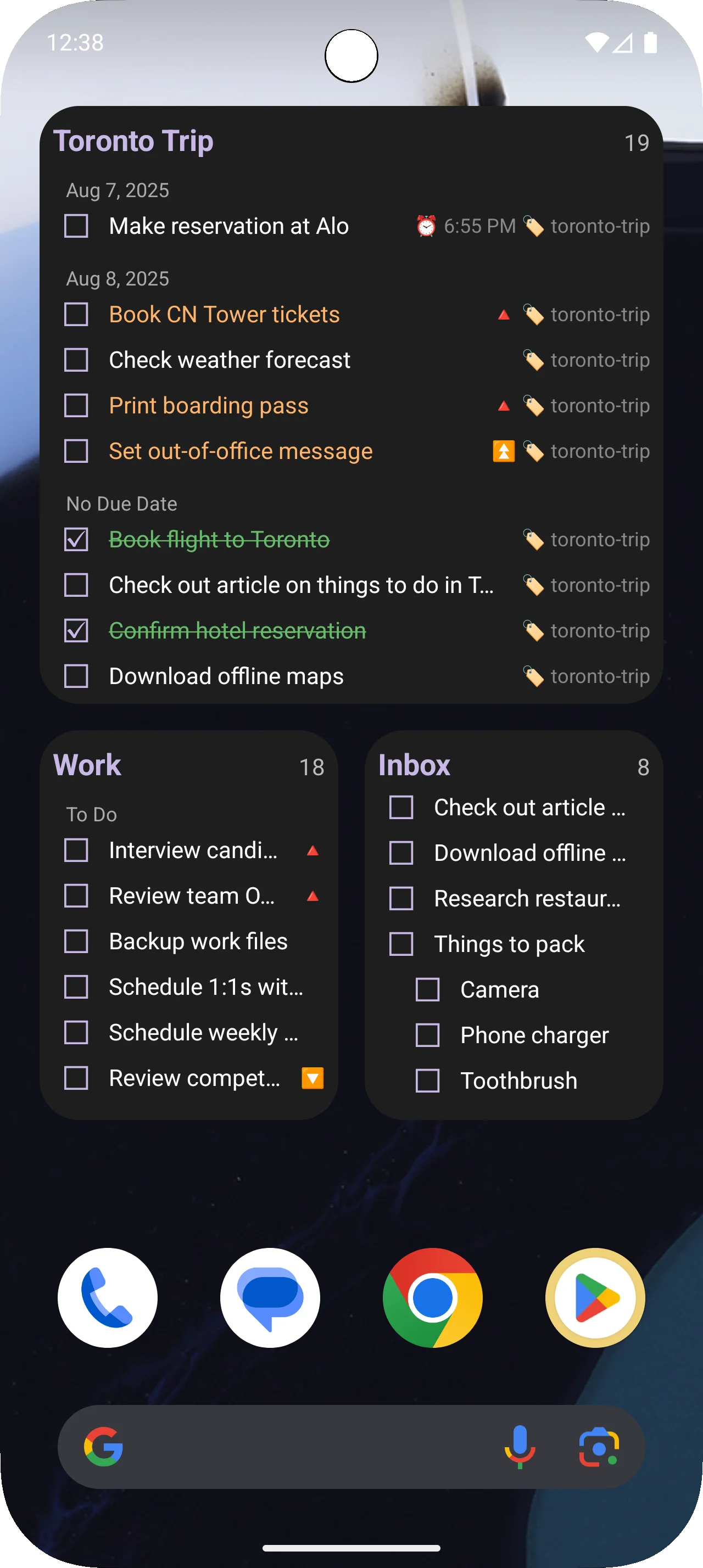Tap alarm clock icon on Alo reservation
703x1568 pixels.
tap(426, 226)
